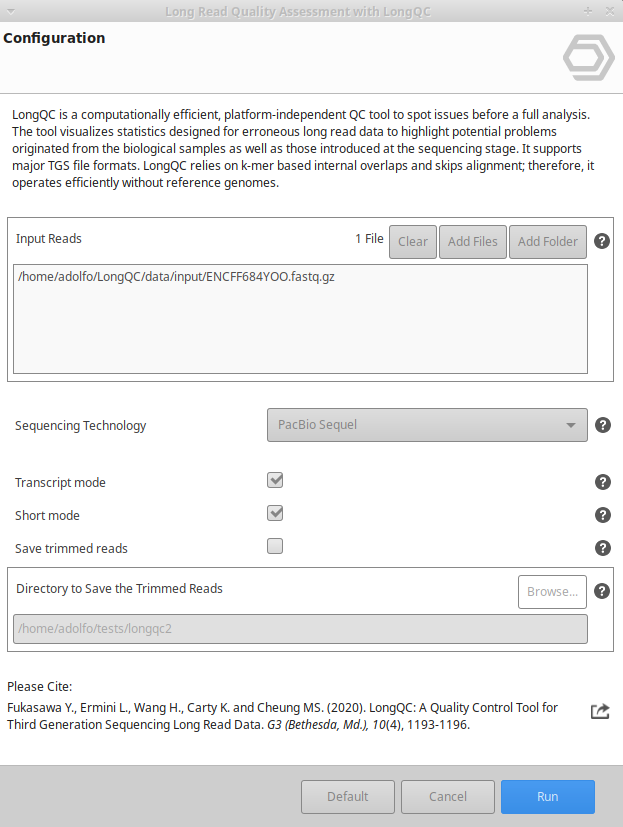Reset settings with the Default button
Image resolution: width=623 pixels, height=827 pixels.
[348, 797]
